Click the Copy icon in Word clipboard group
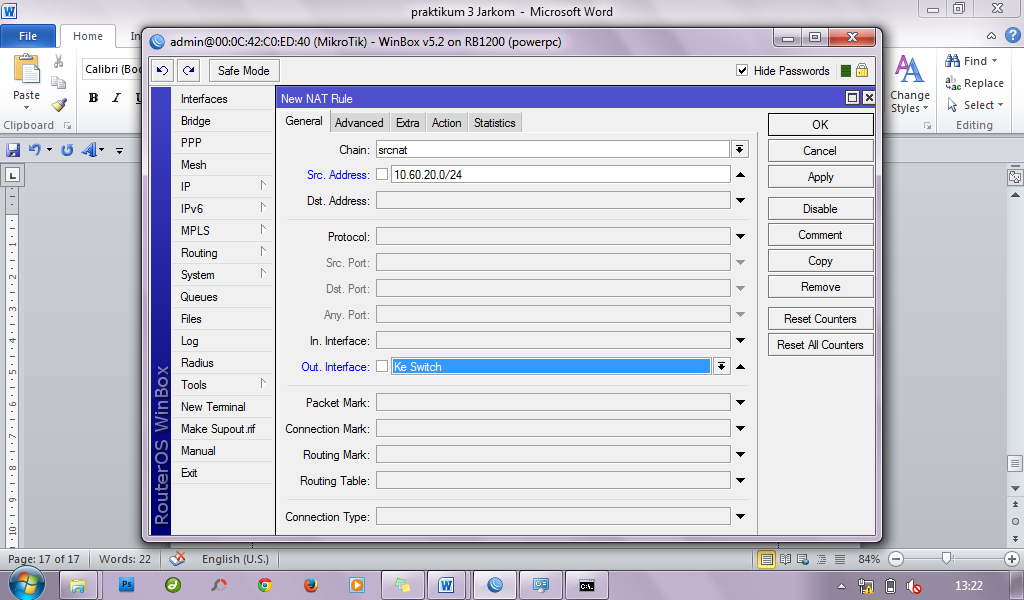This screenshot has width=1024, height=600. click(58, 83)
